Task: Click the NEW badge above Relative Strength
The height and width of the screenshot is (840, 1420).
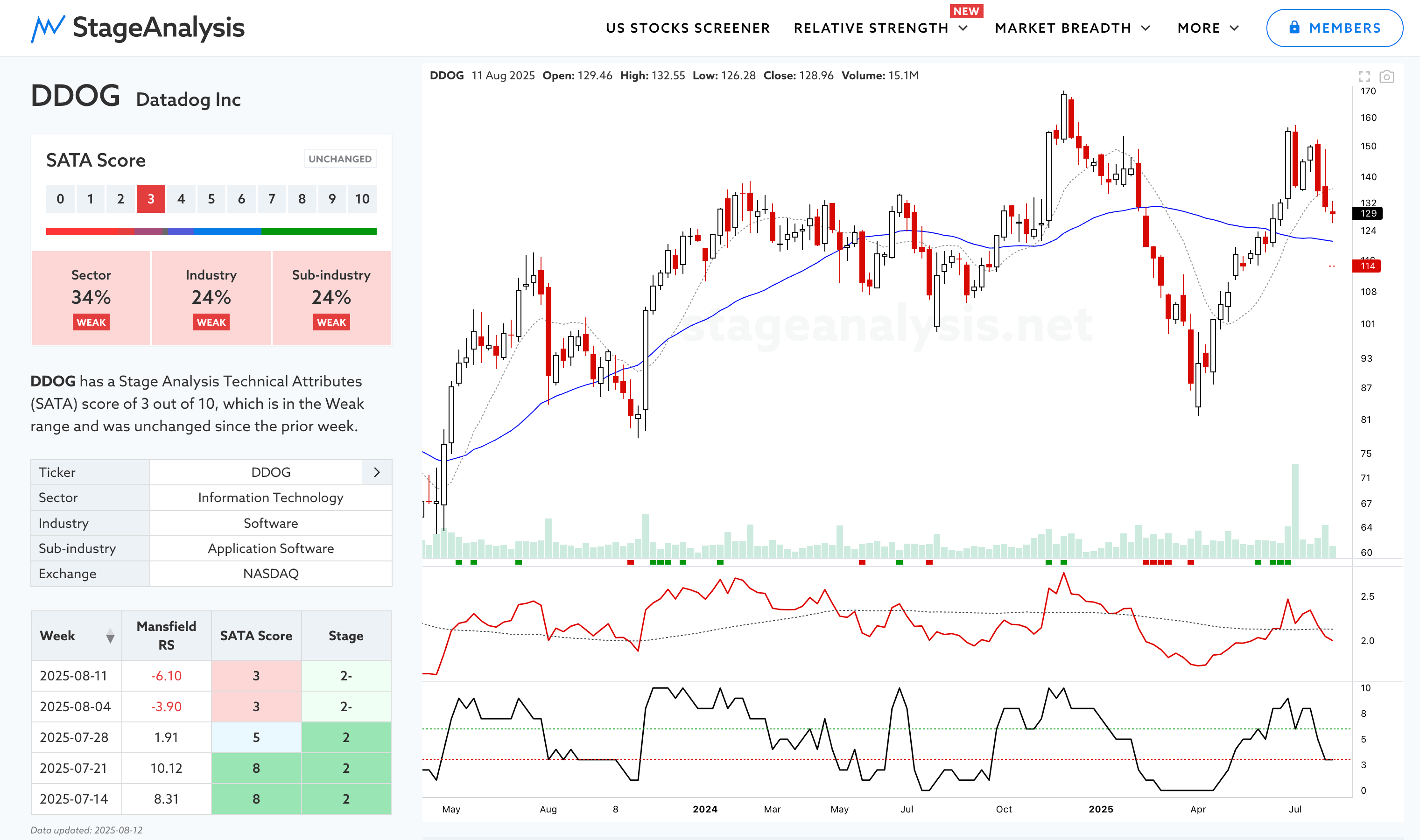Action: pyautogui.click(x=966, y=11)
